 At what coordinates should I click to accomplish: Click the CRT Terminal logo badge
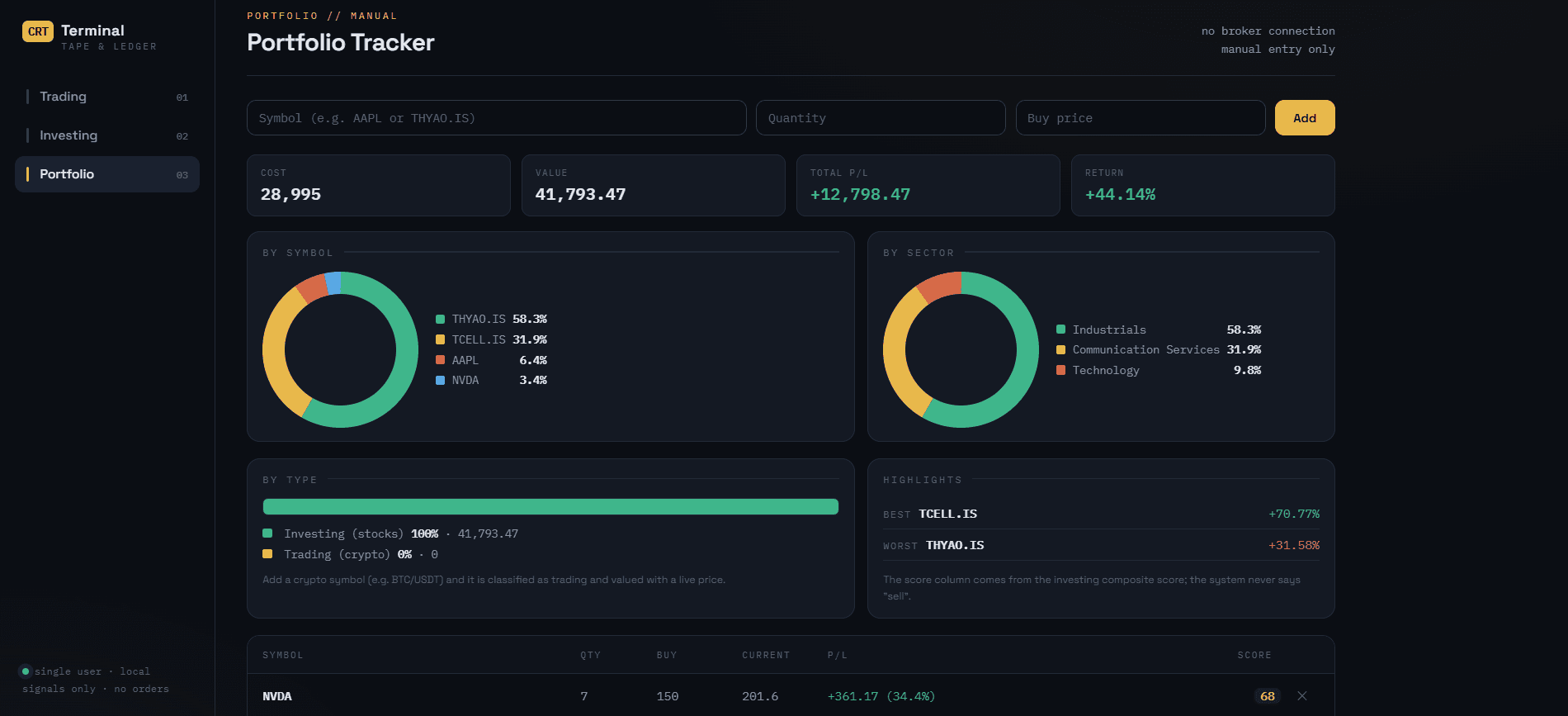pyautogui.click(x=38, y=31)
